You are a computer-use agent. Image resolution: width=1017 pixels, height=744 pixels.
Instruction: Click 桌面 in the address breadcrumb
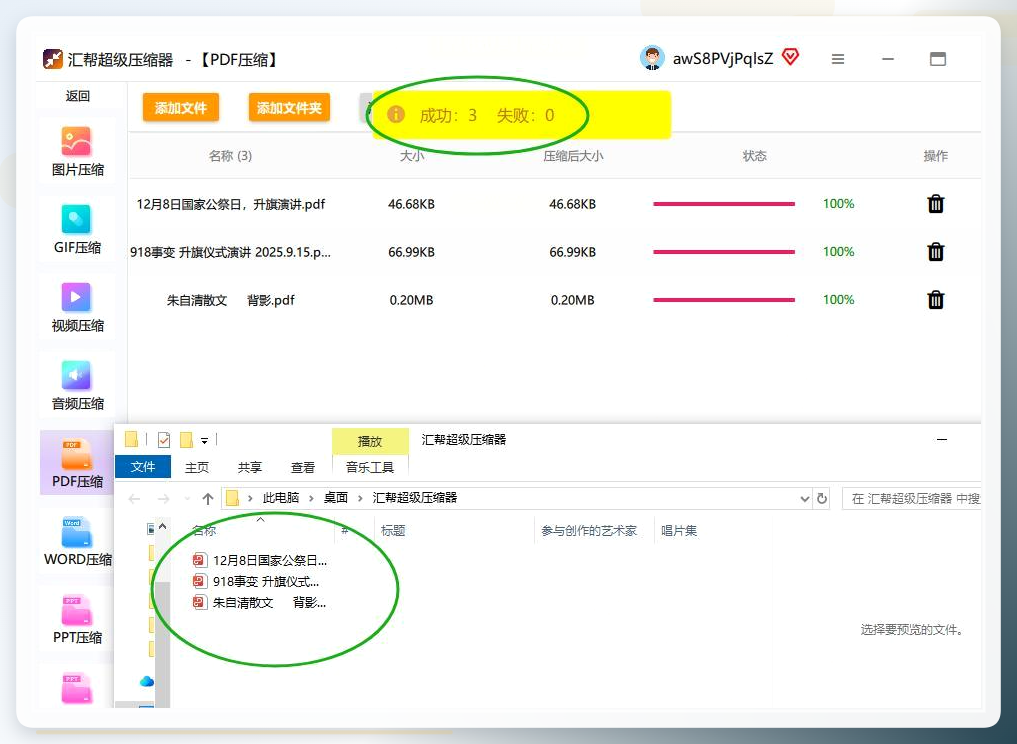(x=336, y=498)
